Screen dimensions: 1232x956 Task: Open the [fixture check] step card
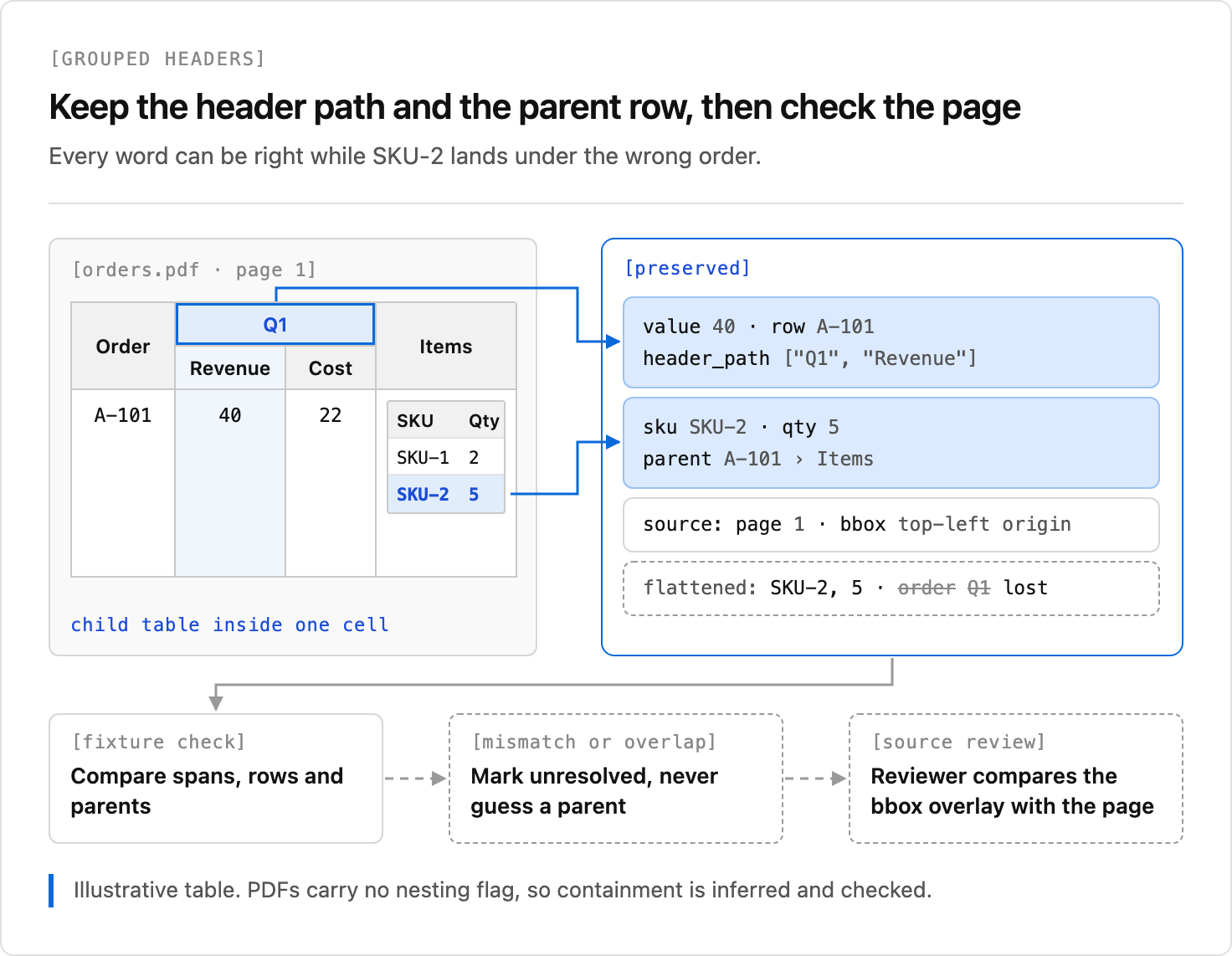click(x=216, y=779)
